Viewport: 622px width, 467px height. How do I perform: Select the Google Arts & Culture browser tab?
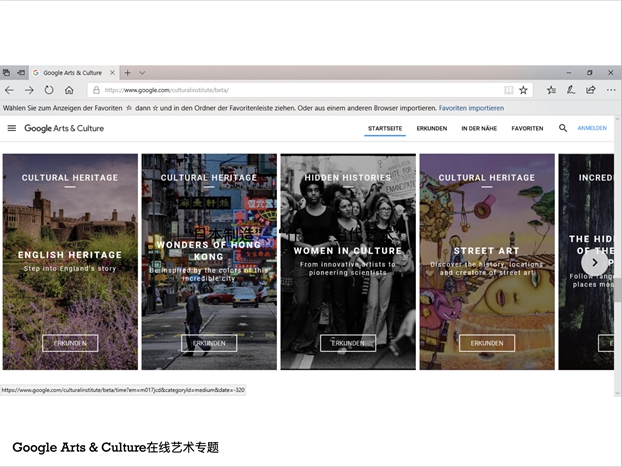73,73
